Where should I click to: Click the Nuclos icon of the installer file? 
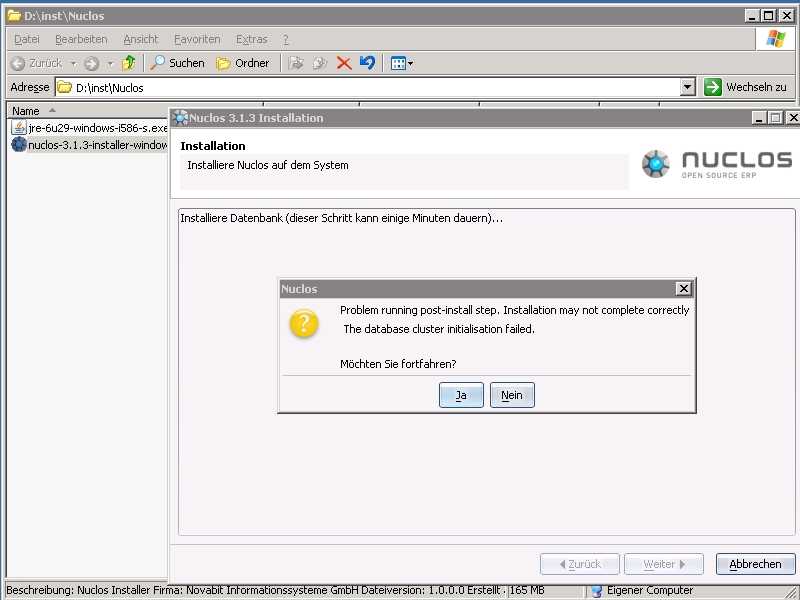[x=19, y=144]
